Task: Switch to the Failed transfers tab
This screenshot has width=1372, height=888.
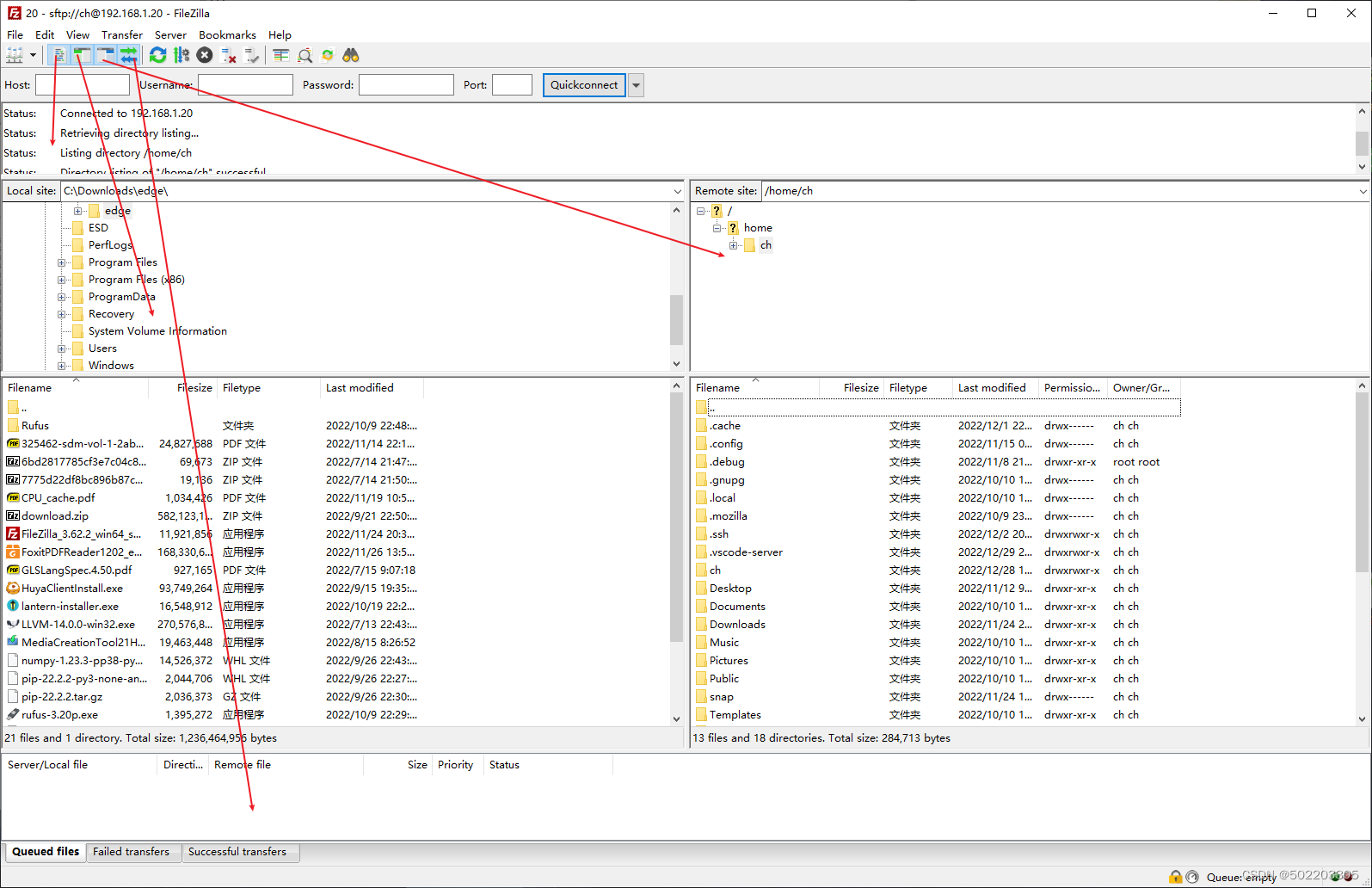Action: (131, 852)
